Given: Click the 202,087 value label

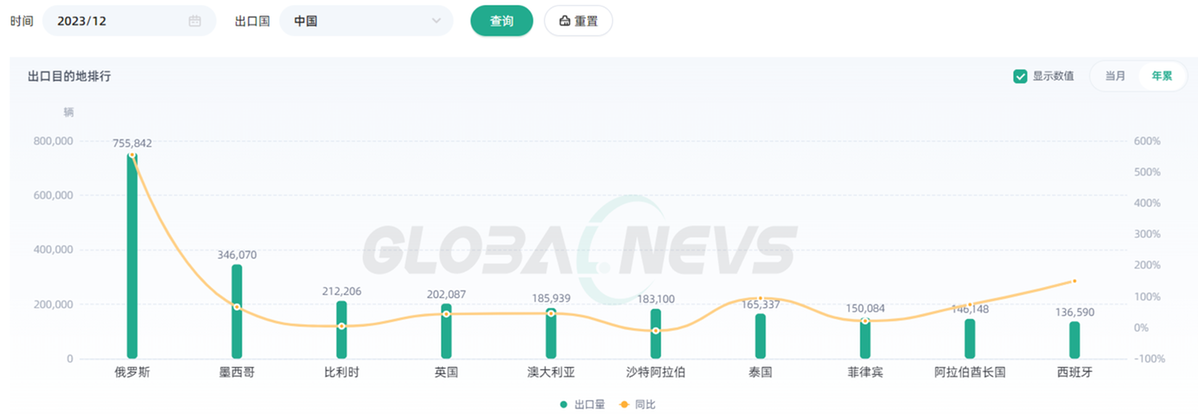Looking at the screenshot, I should [x=446, y=294].
